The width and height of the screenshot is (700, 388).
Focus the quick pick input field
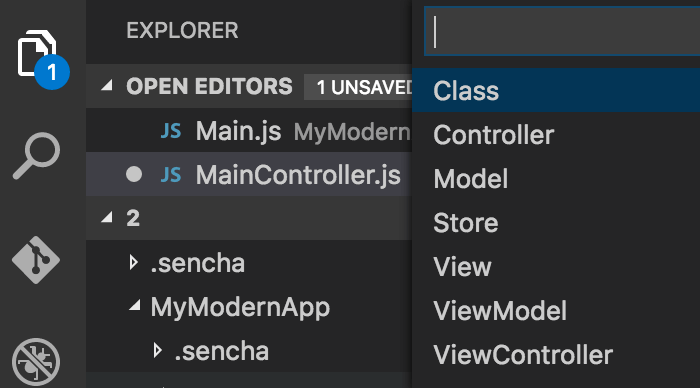[x=562, y=32]
